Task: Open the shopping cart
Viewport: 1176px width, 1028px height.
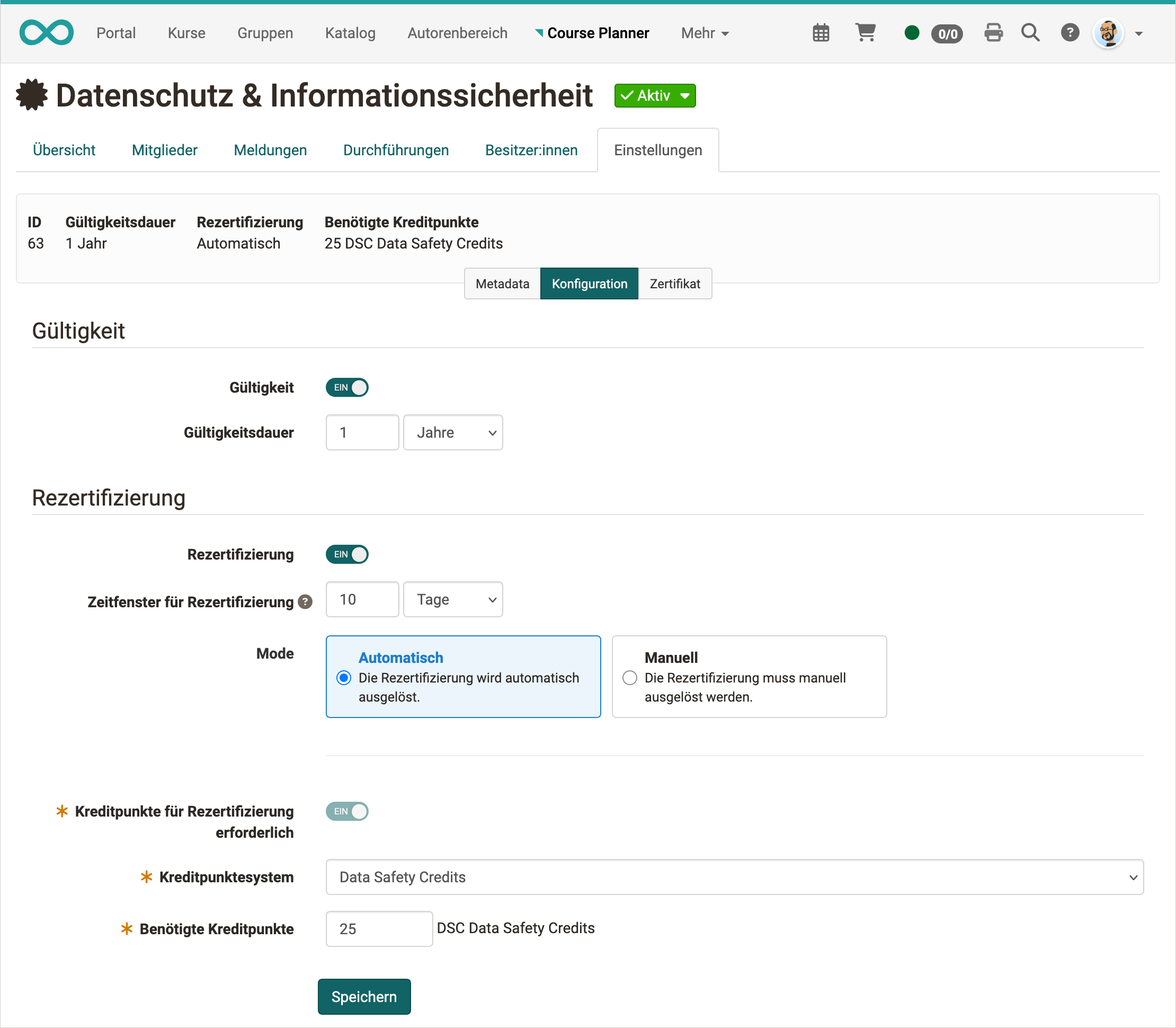Action: [866, 33]
